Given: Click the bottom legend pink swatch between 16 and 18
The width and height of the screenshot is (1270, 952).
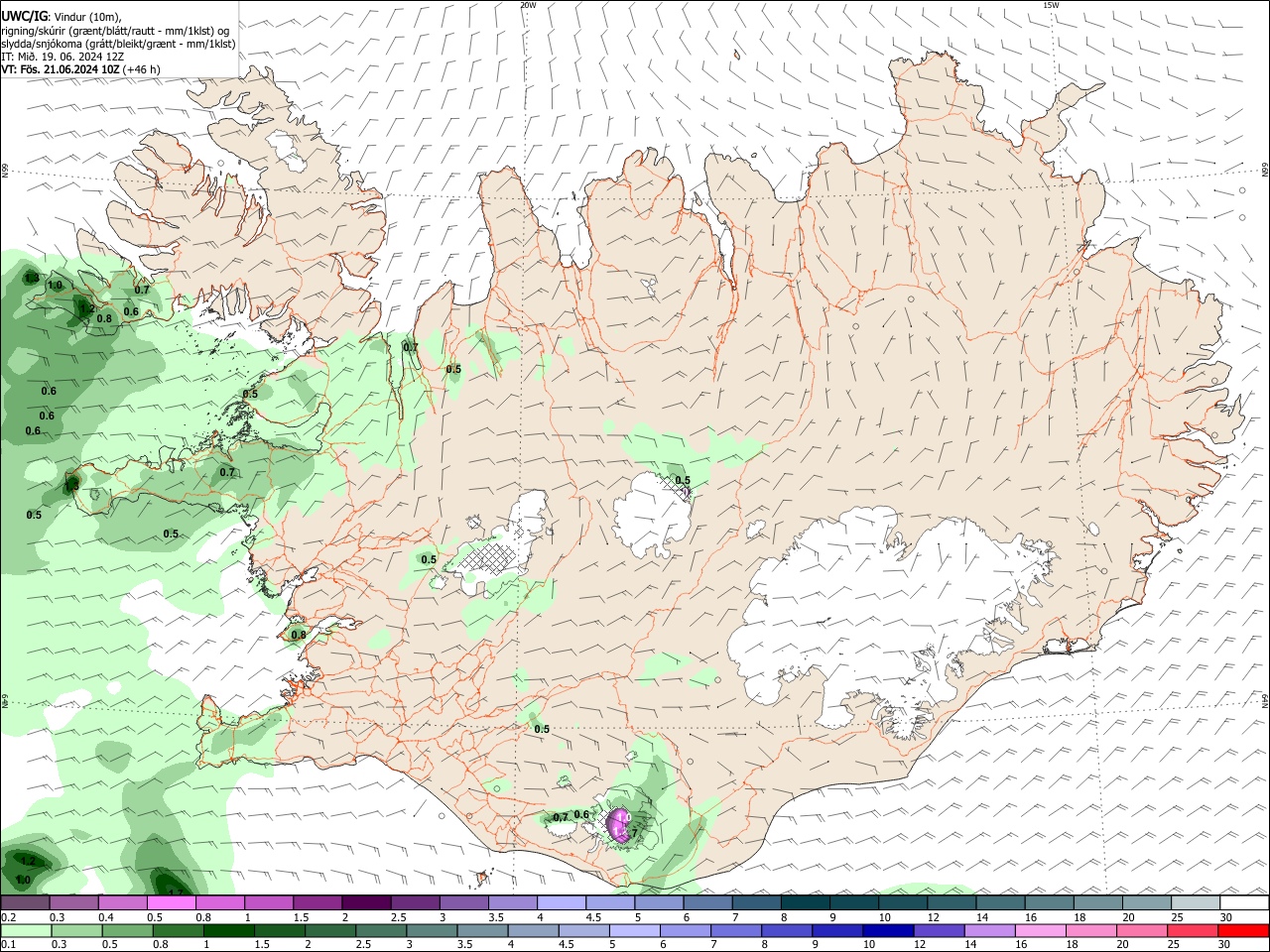Looking at the screenshot, I should pos(1040,931).
